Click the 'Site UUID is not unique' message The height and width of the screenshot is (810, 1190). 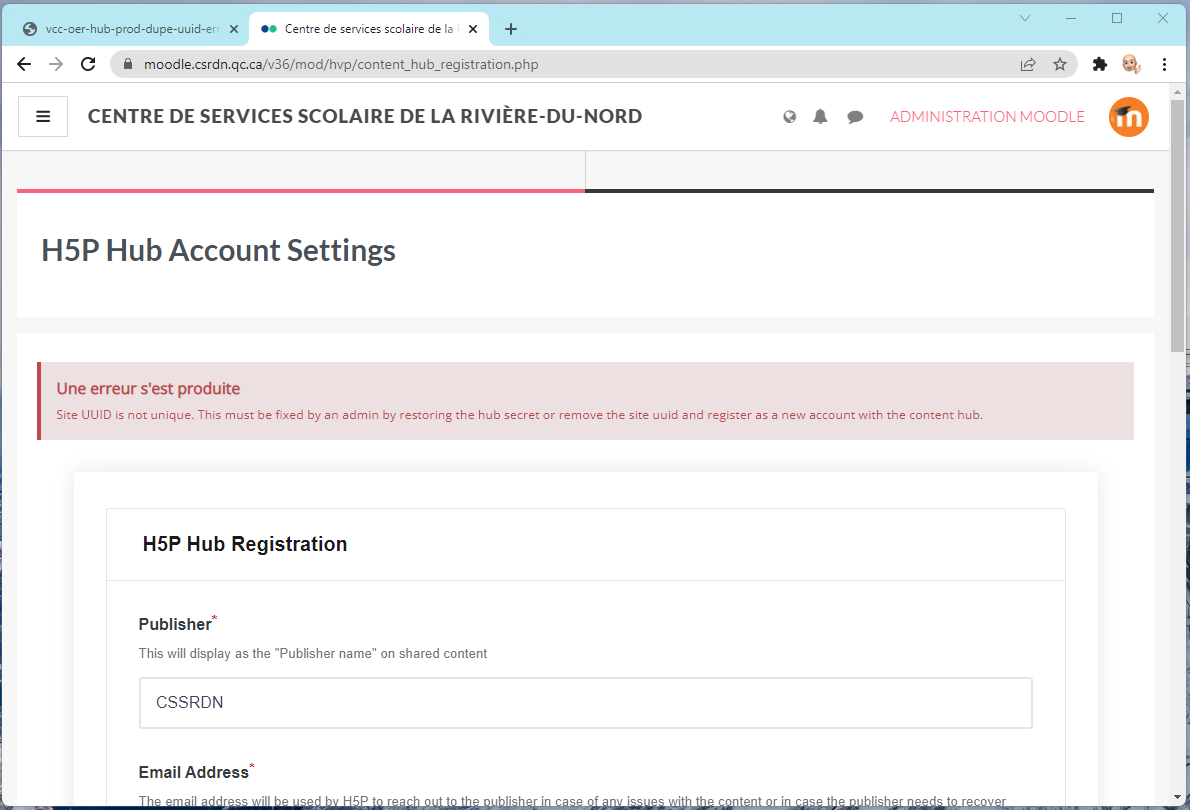coord(519,415)
